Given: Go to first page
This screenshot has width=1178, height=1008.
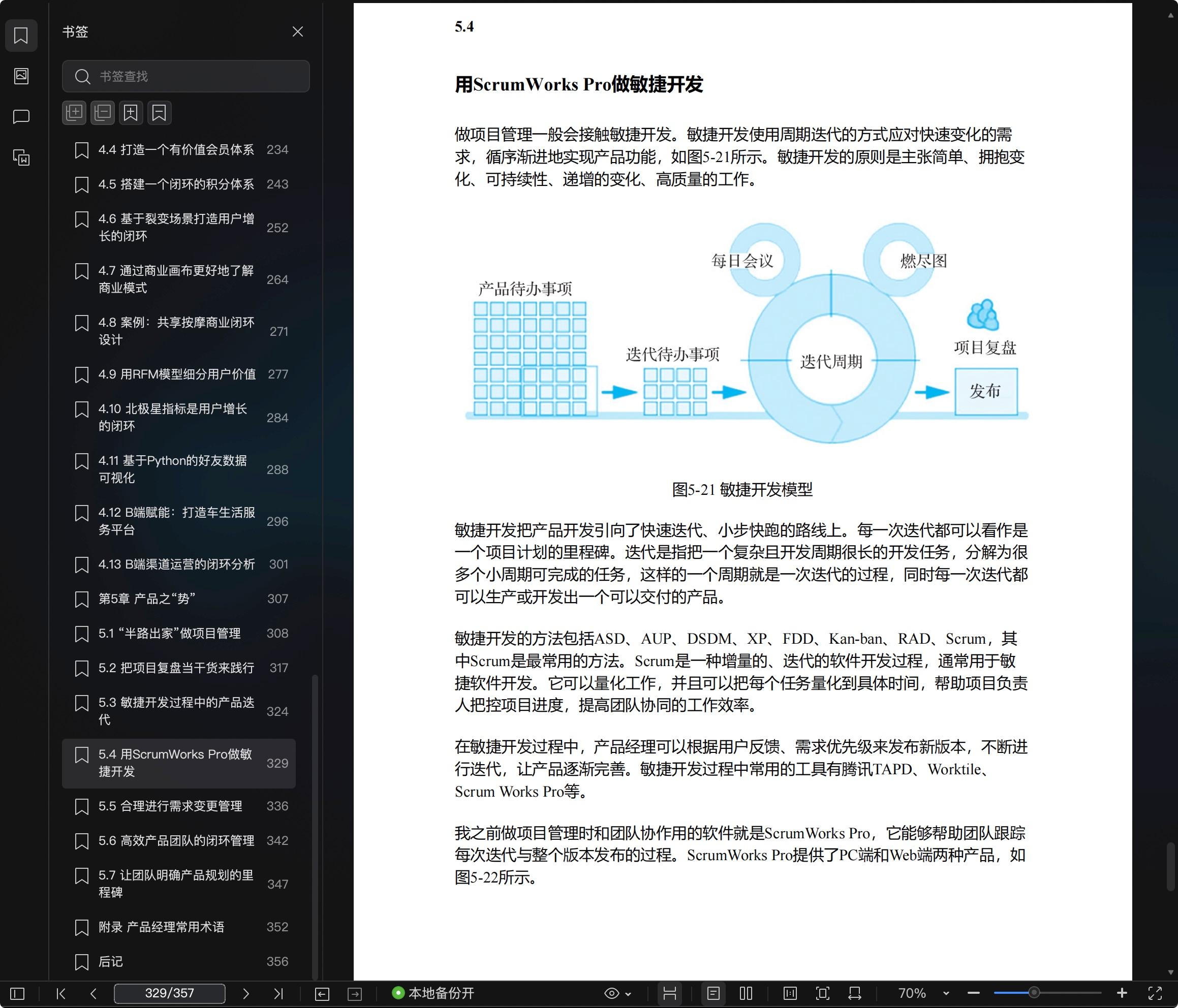Looking at the screenshot, I should pos(61,993).
